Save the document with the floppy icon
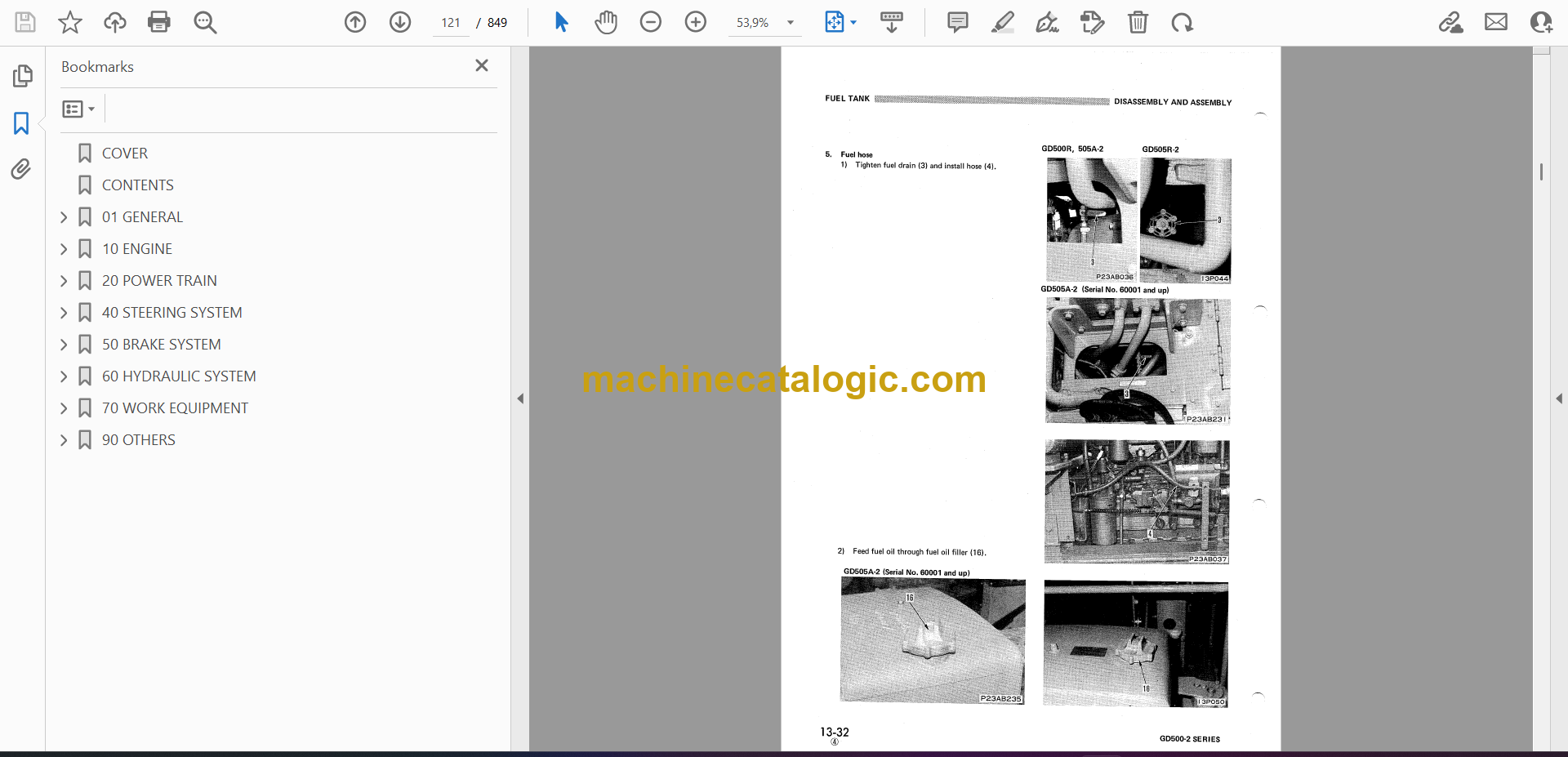The width and height of the screenshot is (1568, 757). 25,22
